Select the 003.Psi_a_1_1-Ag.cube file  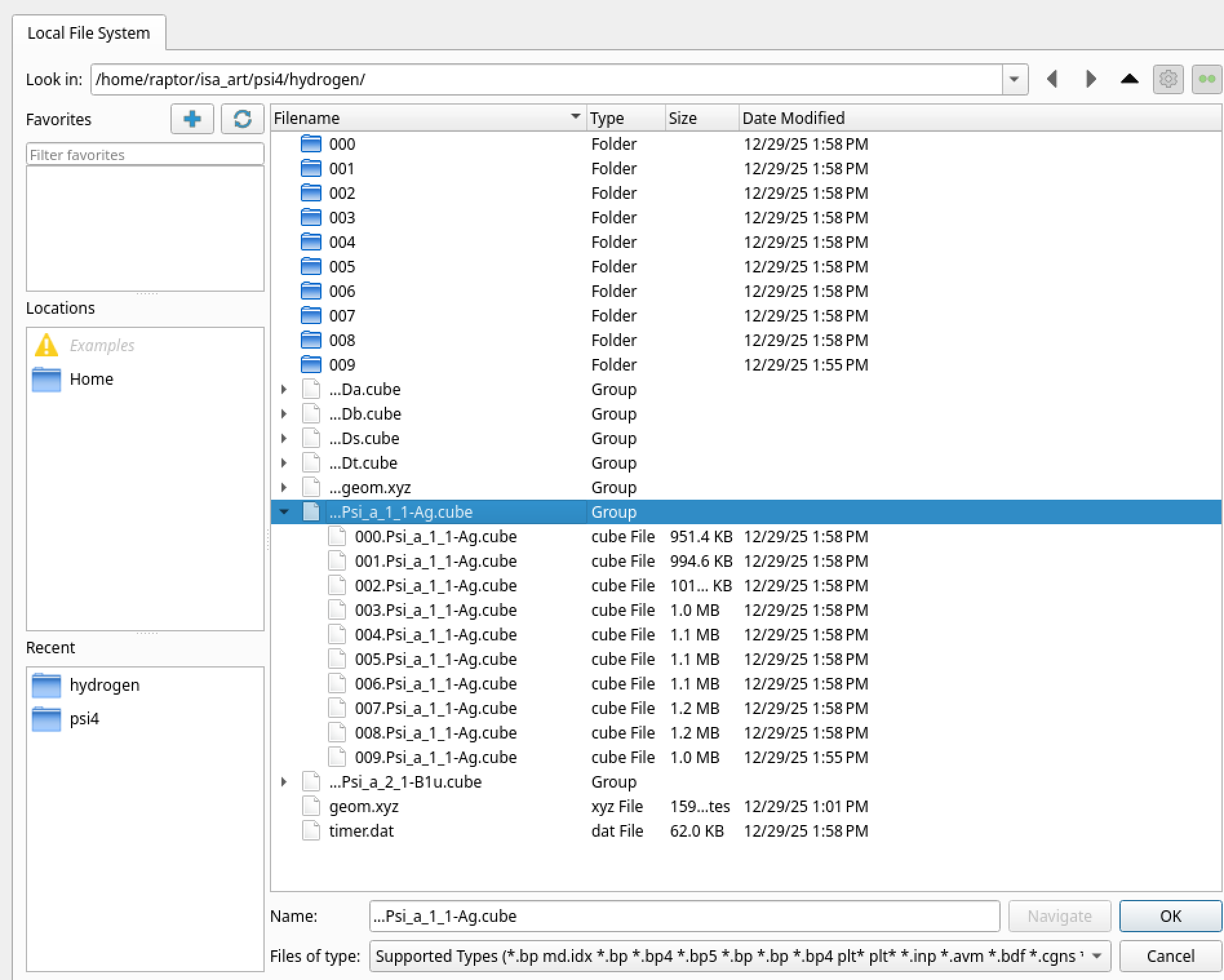(435, 610)
